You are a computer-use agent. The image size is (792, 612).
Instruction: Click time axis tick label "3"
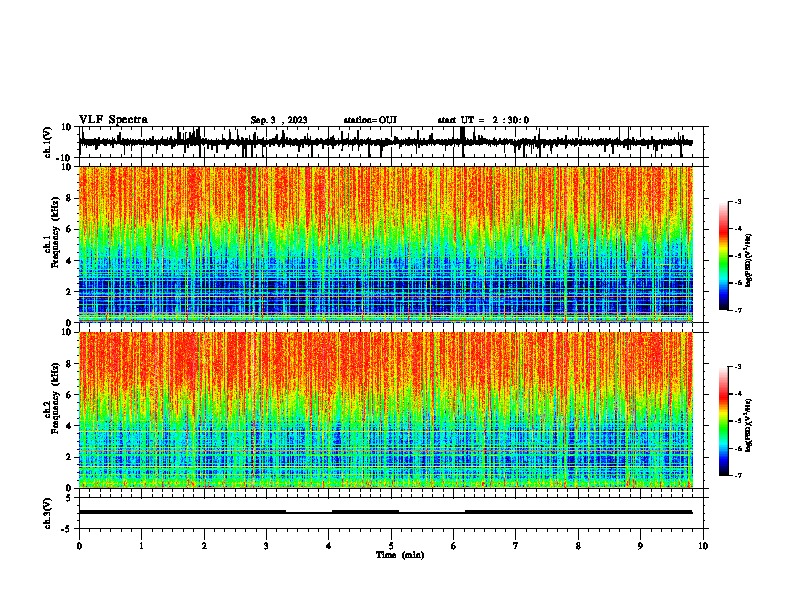[266, 545]
